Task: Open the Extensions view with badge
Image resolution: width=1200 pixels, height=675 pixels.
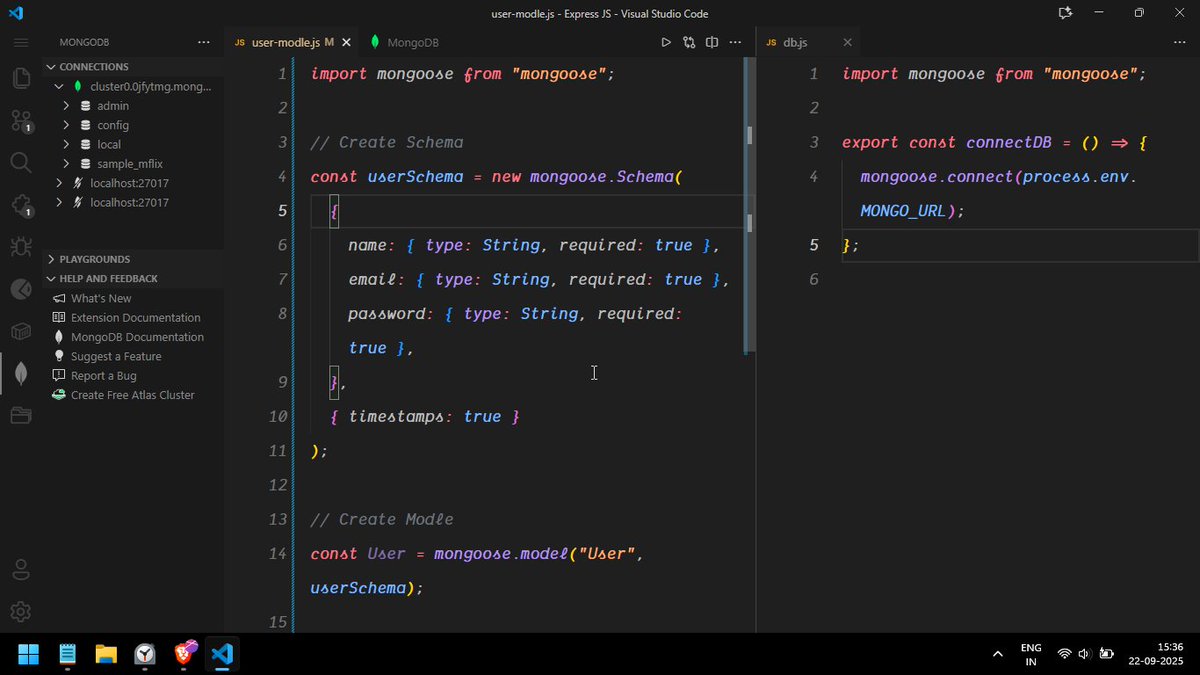Action: (x=21, y=205)
